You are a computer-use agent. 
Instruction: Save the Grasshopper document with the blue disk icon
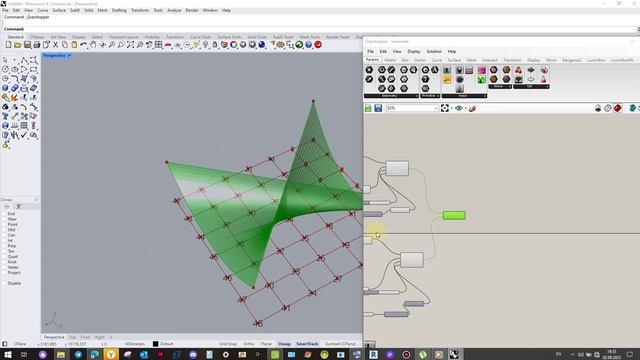378,108
